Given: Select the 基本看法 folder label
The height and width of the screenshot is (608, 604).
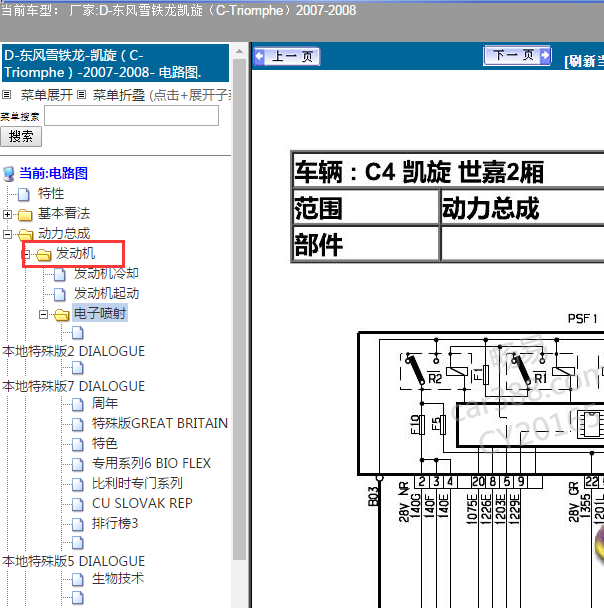Looking at the screenshot, I should click(64, 213).
